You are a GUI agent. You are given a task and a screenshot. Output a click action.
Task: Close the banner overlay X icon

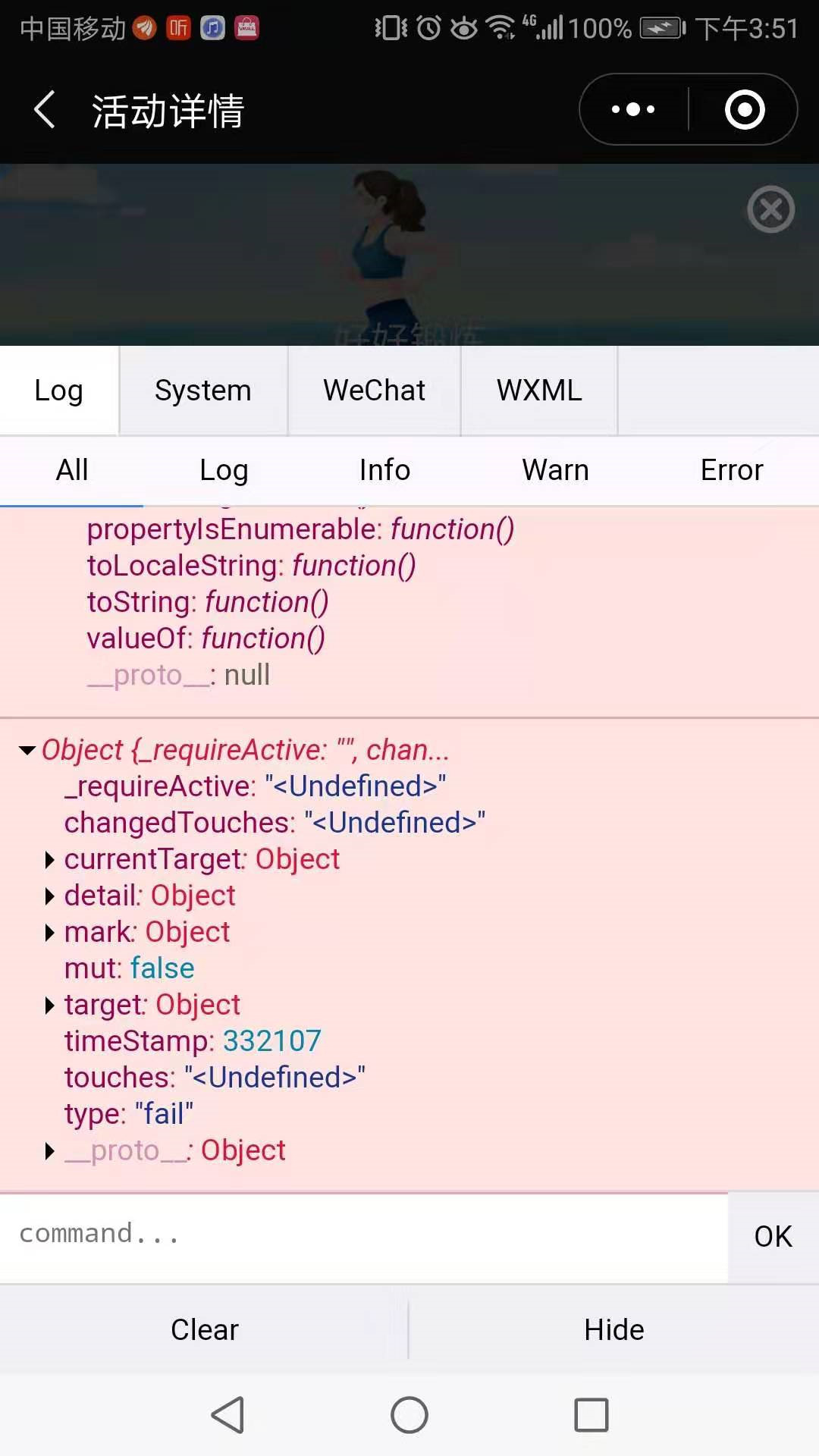point(770,209)
